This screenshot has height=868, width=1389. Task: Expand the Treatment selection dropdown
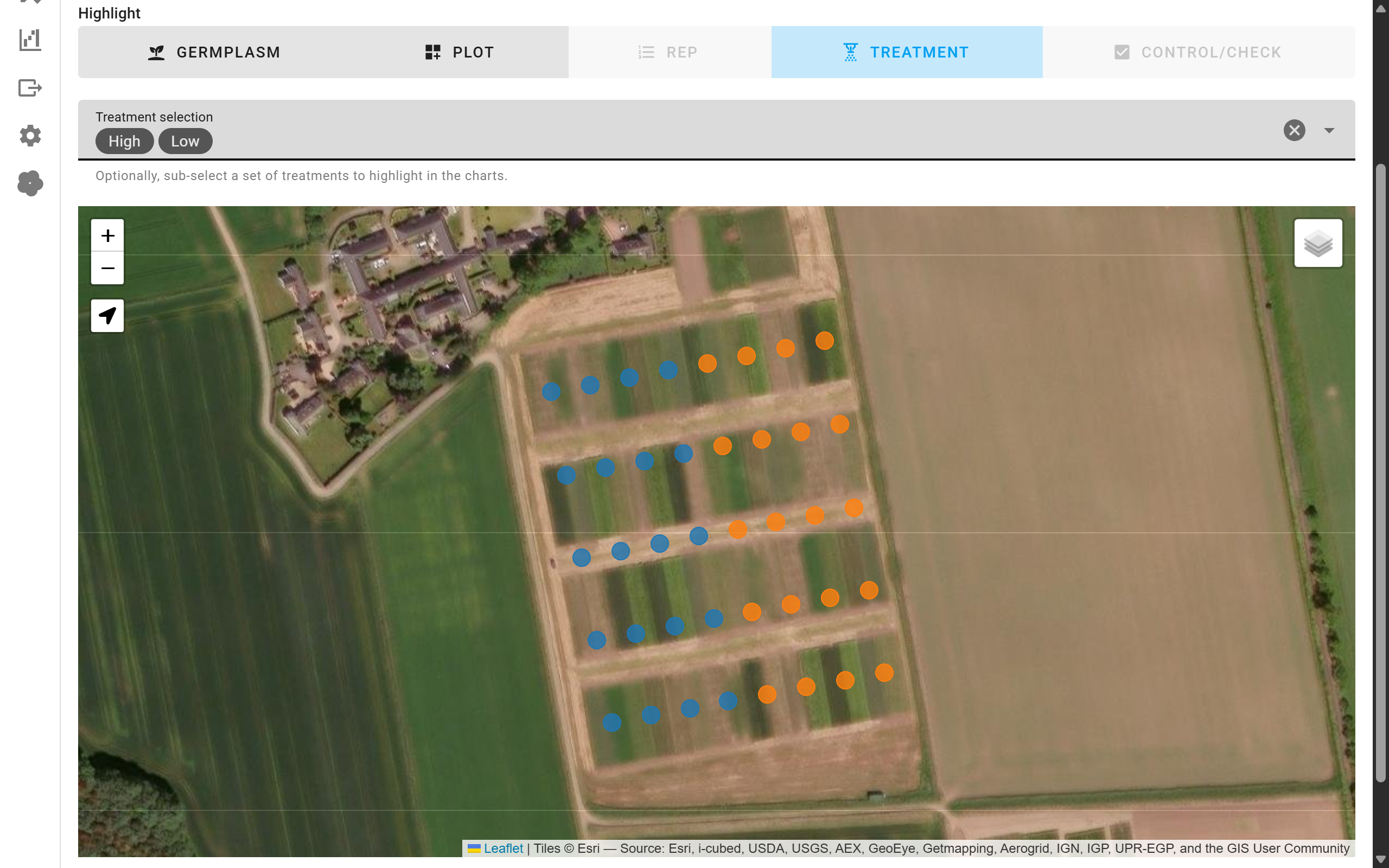[x=1329, y=131]
